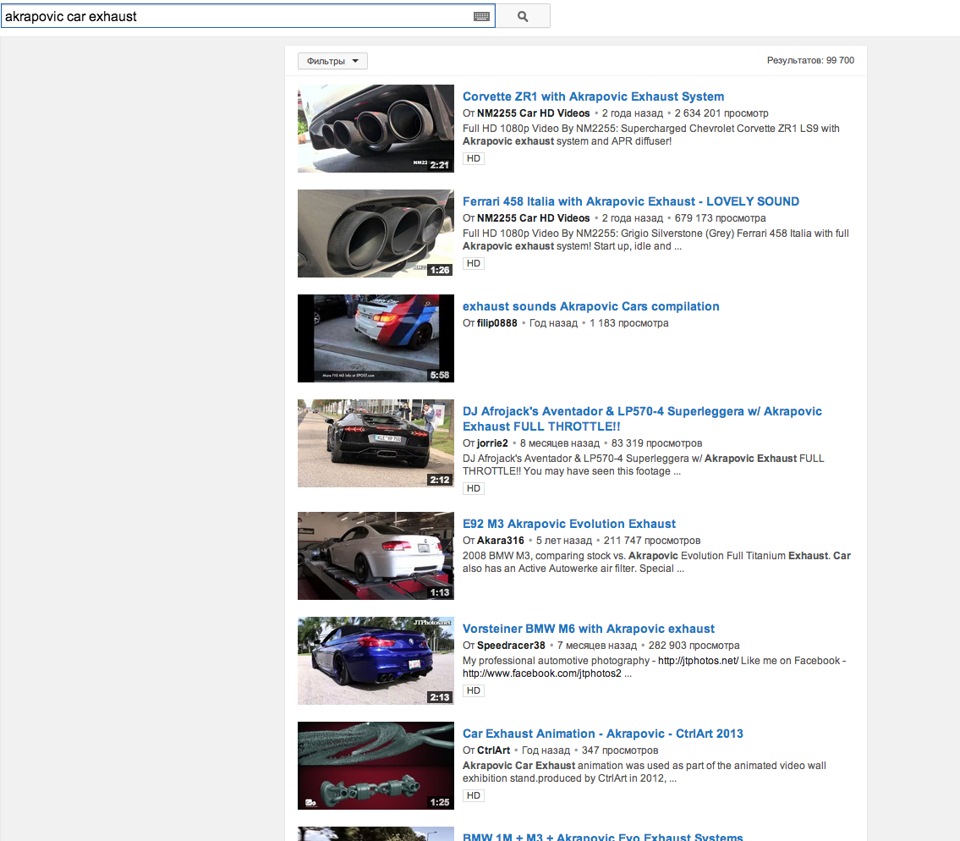Click the '2 634 201 просмотр' view count

click(721, 113)
